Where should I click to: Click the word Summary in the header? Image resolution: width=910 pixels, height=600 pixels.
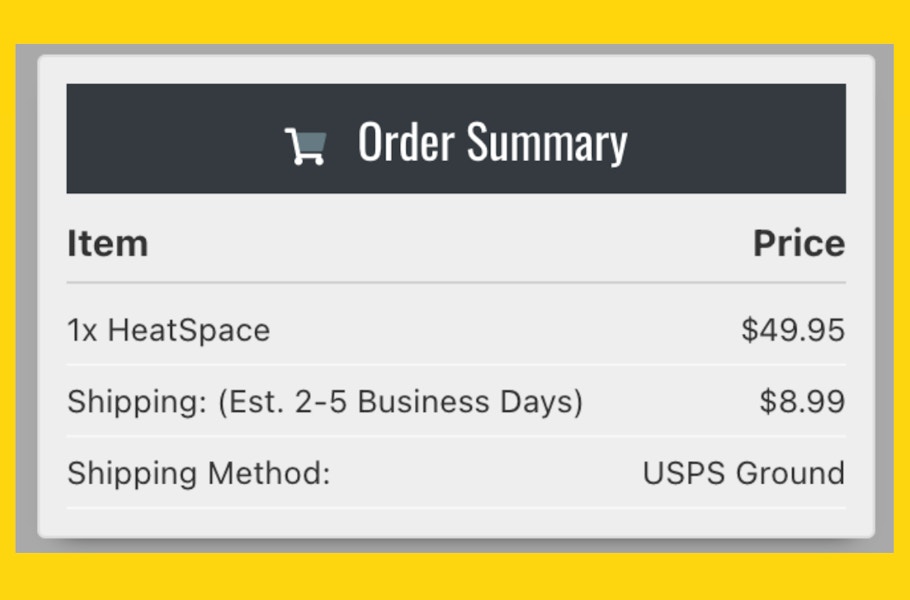[x=547, y=144]
